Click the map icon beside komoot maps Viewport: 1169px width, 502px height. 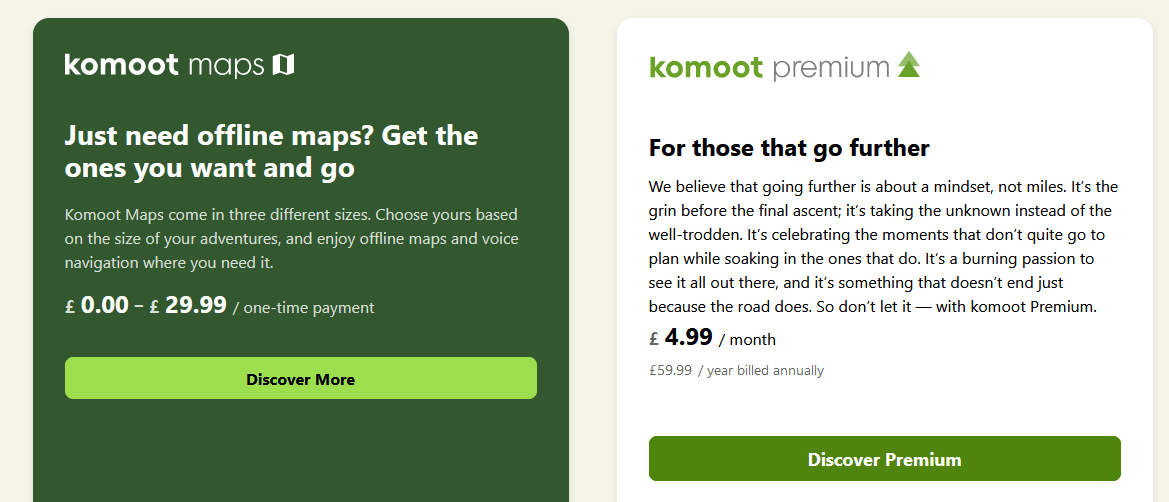pyautogui.click(x=284, y=66)
